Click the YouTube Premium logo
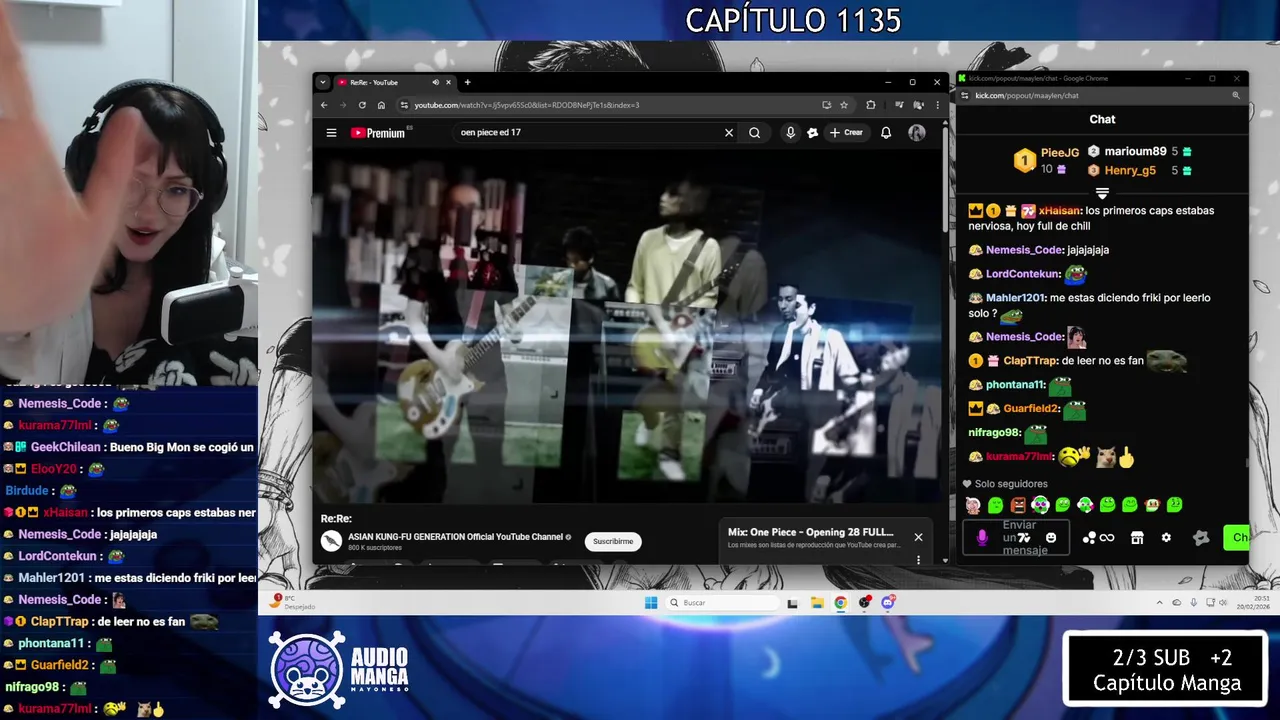 [x=378, y=133]
